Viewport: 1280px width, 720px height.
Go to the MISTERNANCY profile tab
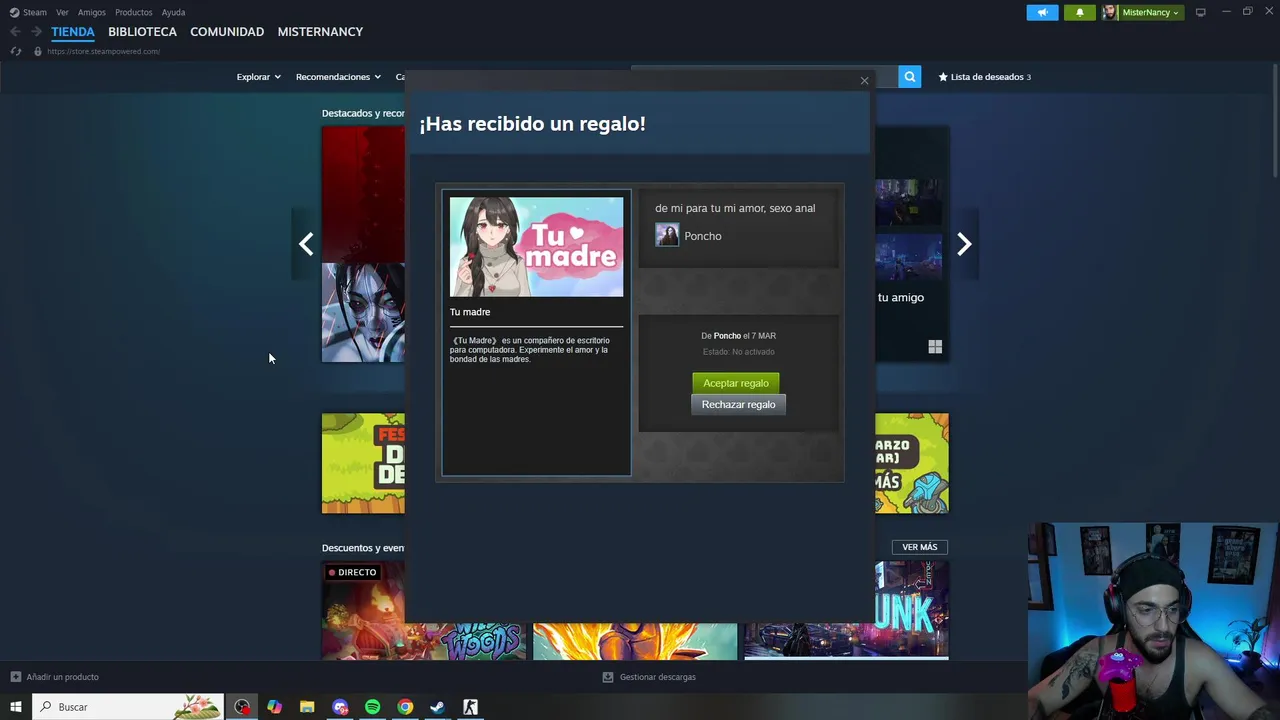pyautogui.click(x=320, y=32)
